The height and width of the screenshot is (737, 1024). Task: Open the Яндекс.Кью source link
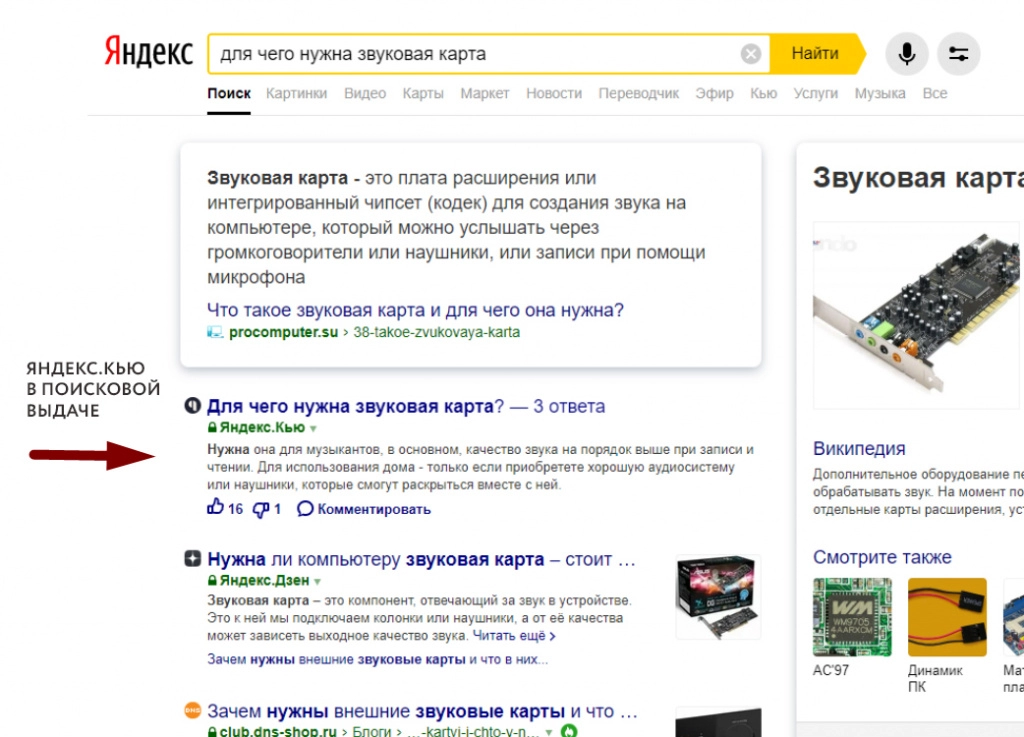click(x=262, y=428)
